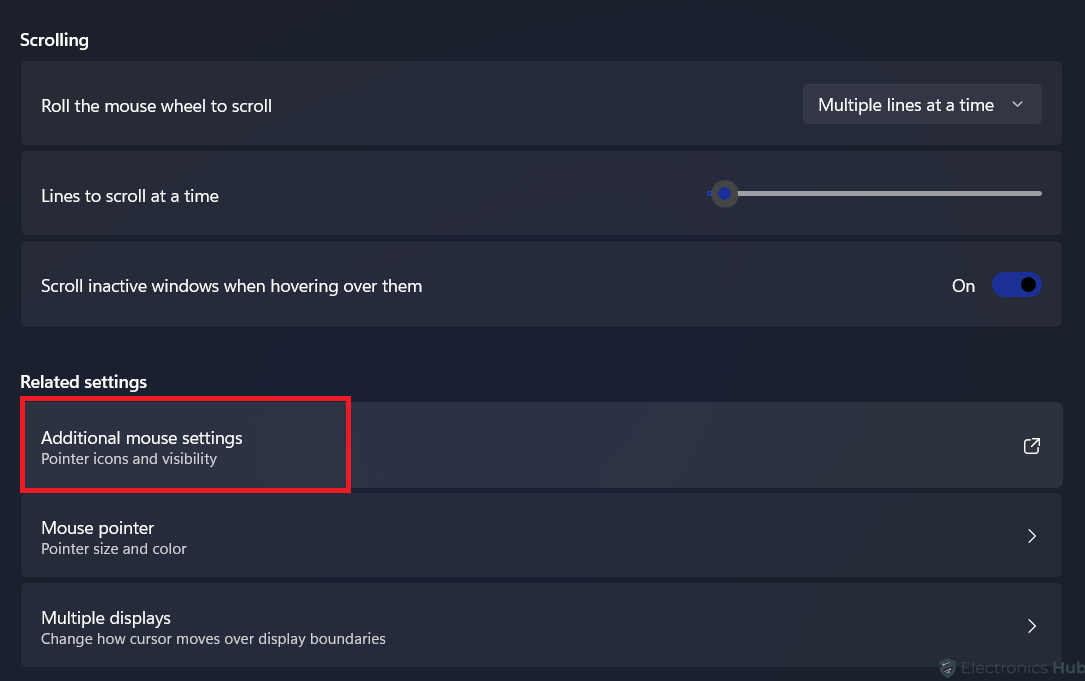Click the slider thumb on Lines to scroll
1085x681 pixels.
[724, 193]
